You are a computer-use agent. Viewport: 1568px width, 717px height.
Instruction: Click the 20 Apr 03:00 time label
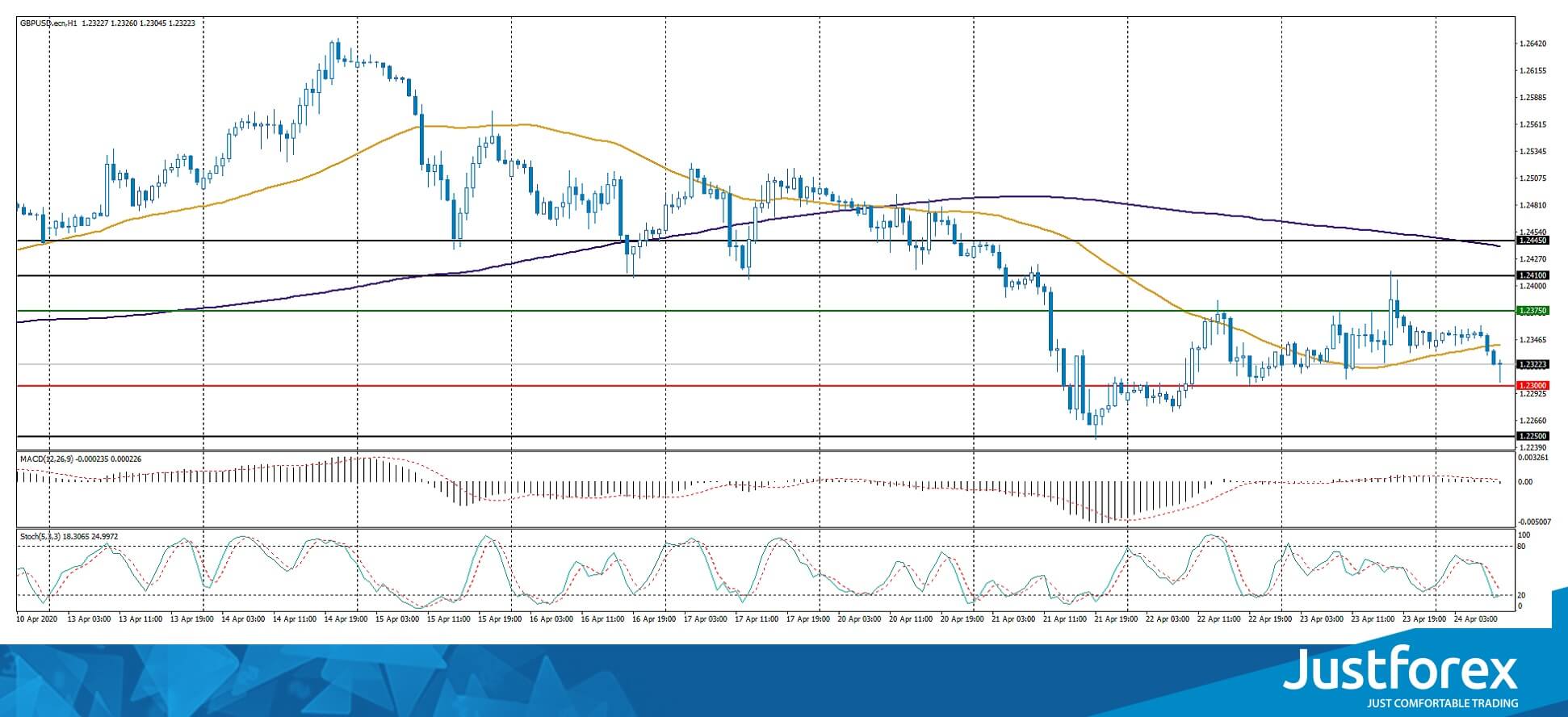[860, 618]
